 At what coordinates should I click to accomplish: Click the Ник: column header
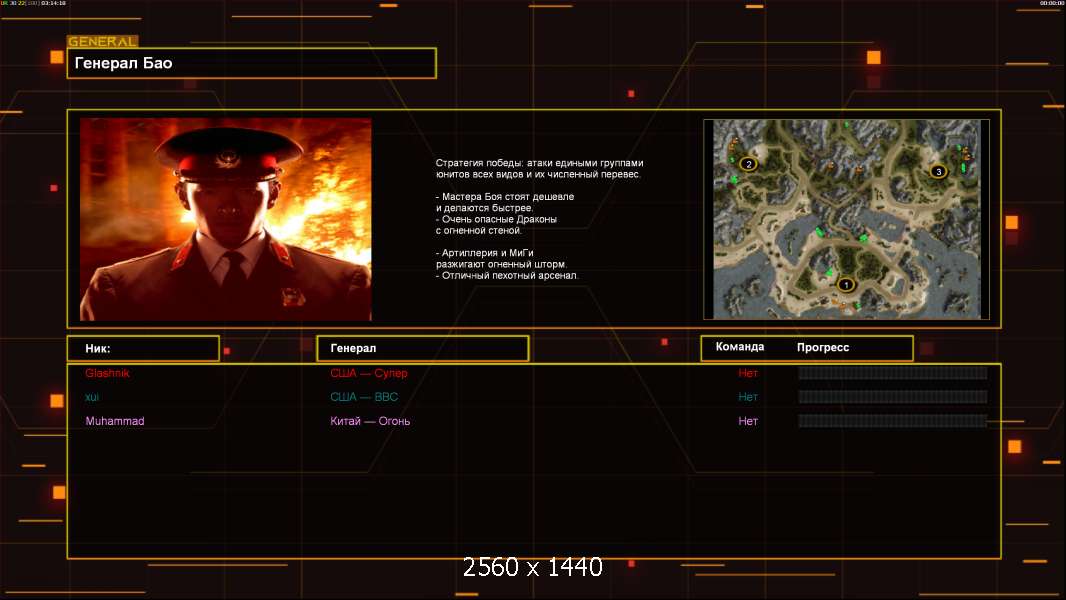143,348
